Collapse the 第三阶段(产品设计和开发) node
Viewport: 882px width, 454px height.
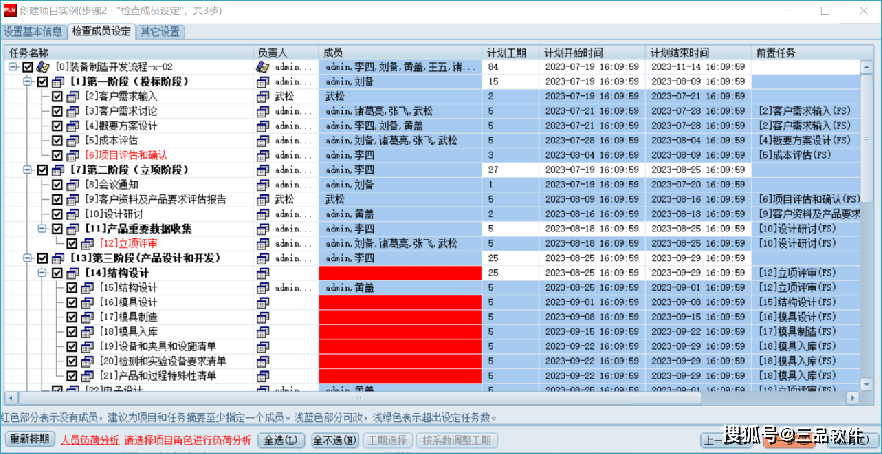coord(27,258)
